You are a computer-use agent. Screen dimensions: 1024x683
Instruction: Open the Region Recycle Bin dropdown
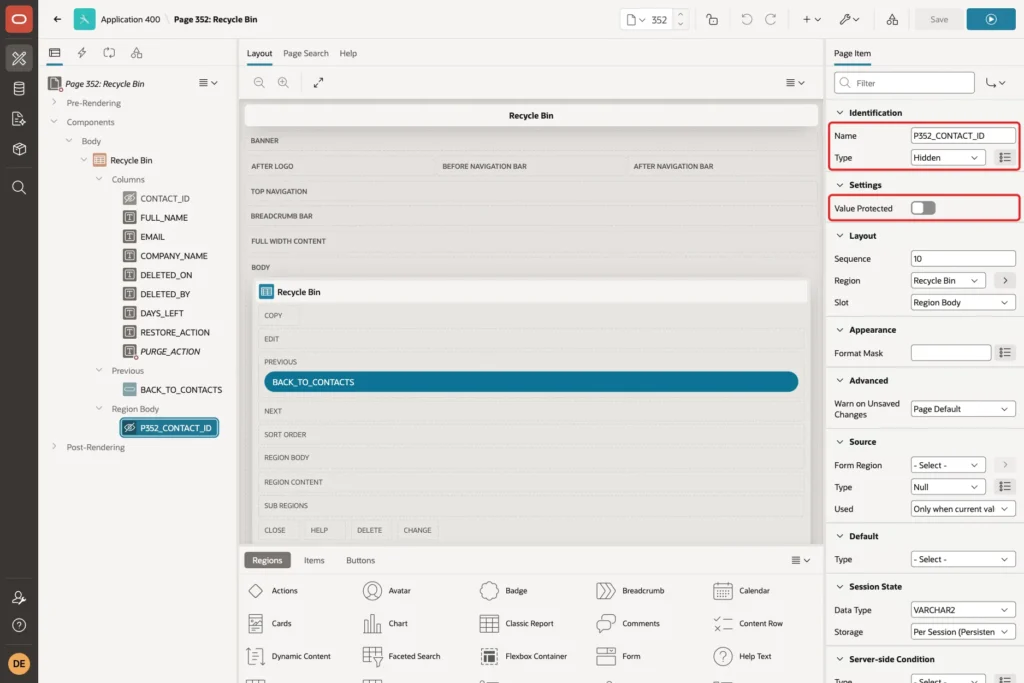point(948,280)
